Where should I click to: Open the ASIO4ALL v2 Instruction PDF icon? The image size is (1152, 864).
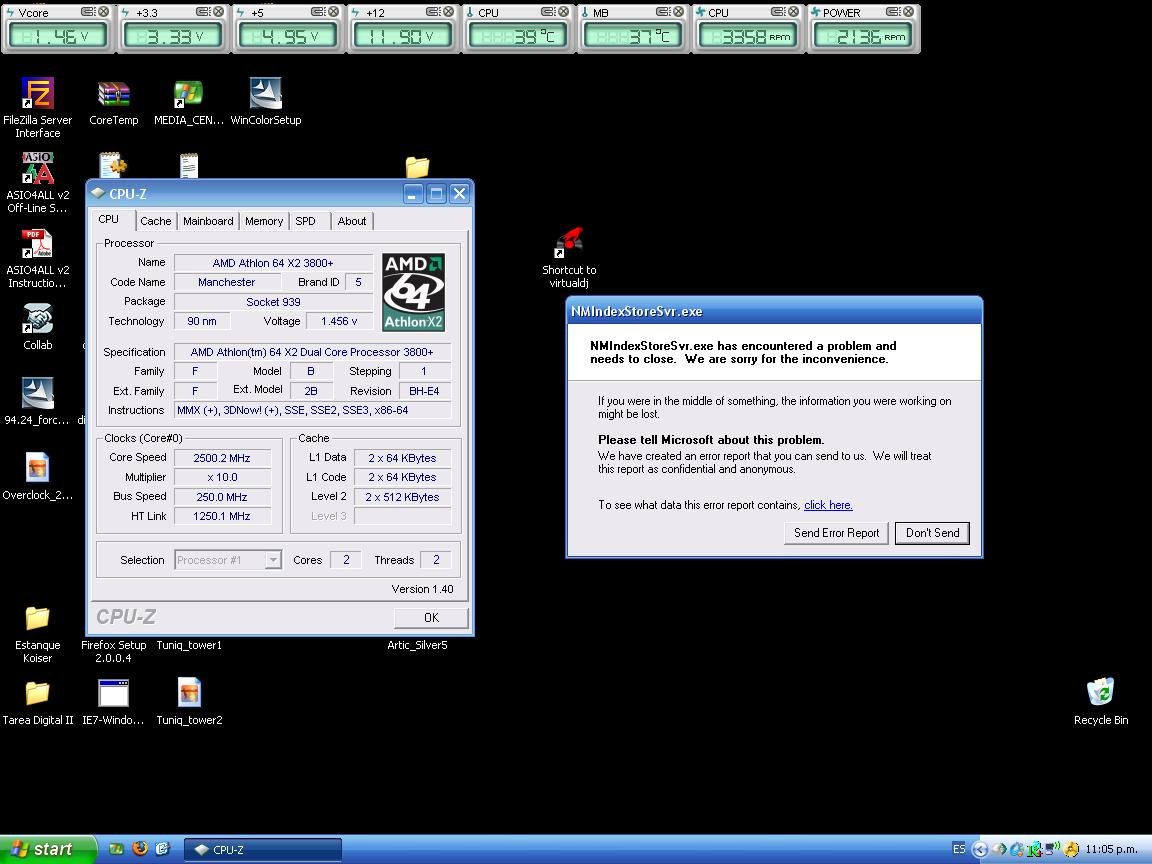point(37,257)
